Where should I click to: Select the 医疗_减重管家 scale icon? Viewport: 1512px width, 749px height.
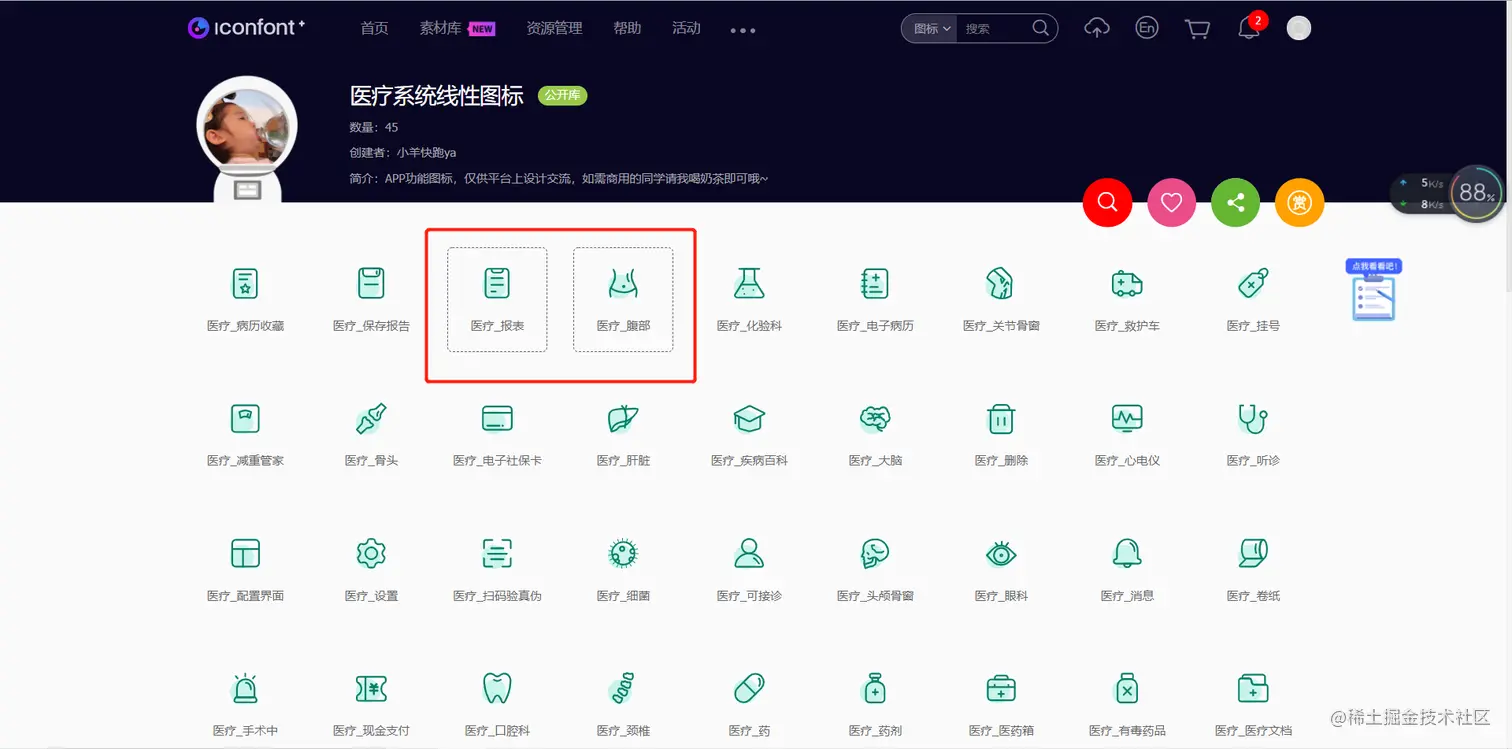[245, 419]
